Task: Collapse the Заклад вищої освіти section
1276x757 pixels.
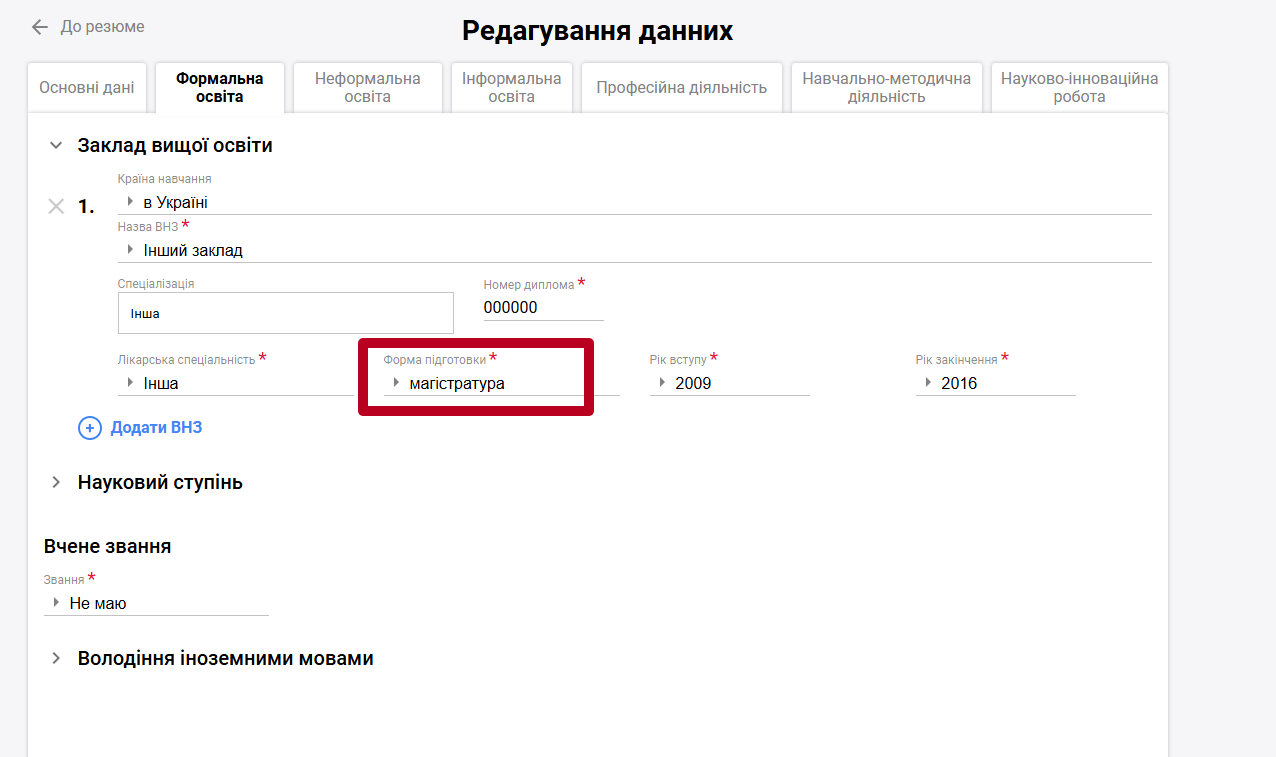Action: 56,146
